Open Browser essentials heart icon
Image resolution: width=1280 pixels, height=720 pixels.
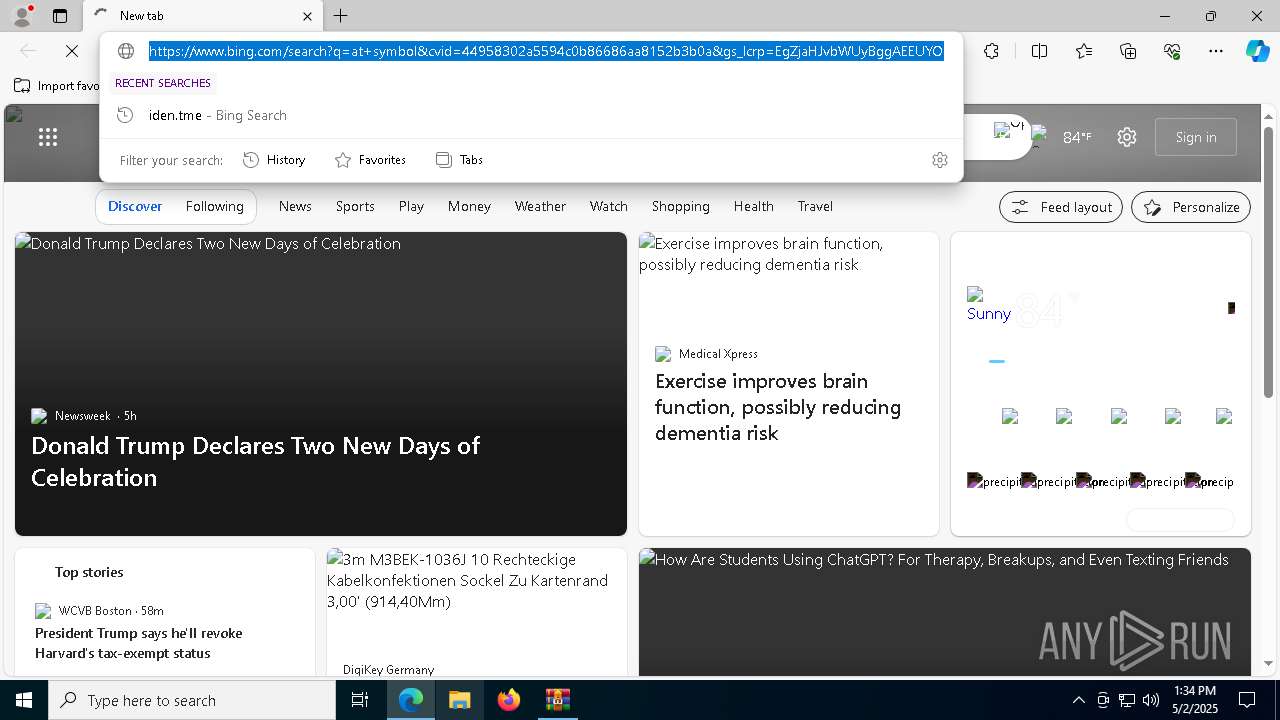click(1172, 51)
